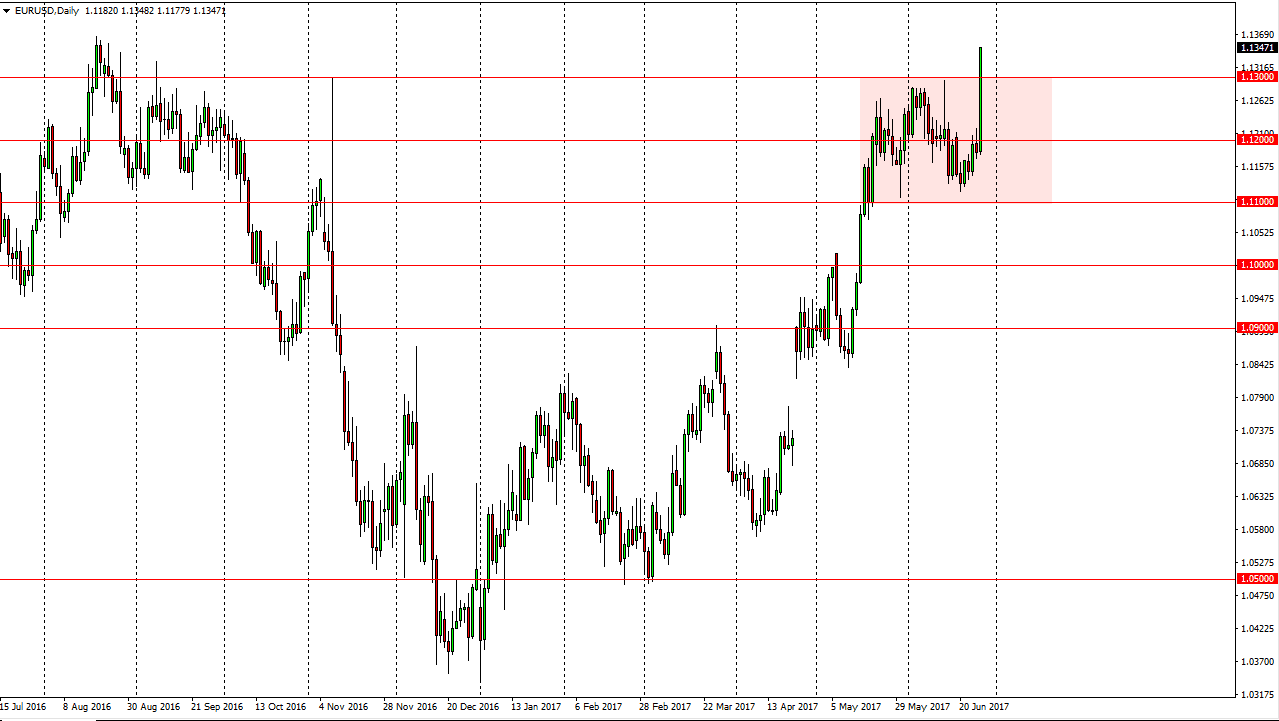The image size is (1279, 721).
Task: Click the high price 1.13482 in the header
Action: coord(137,9)
